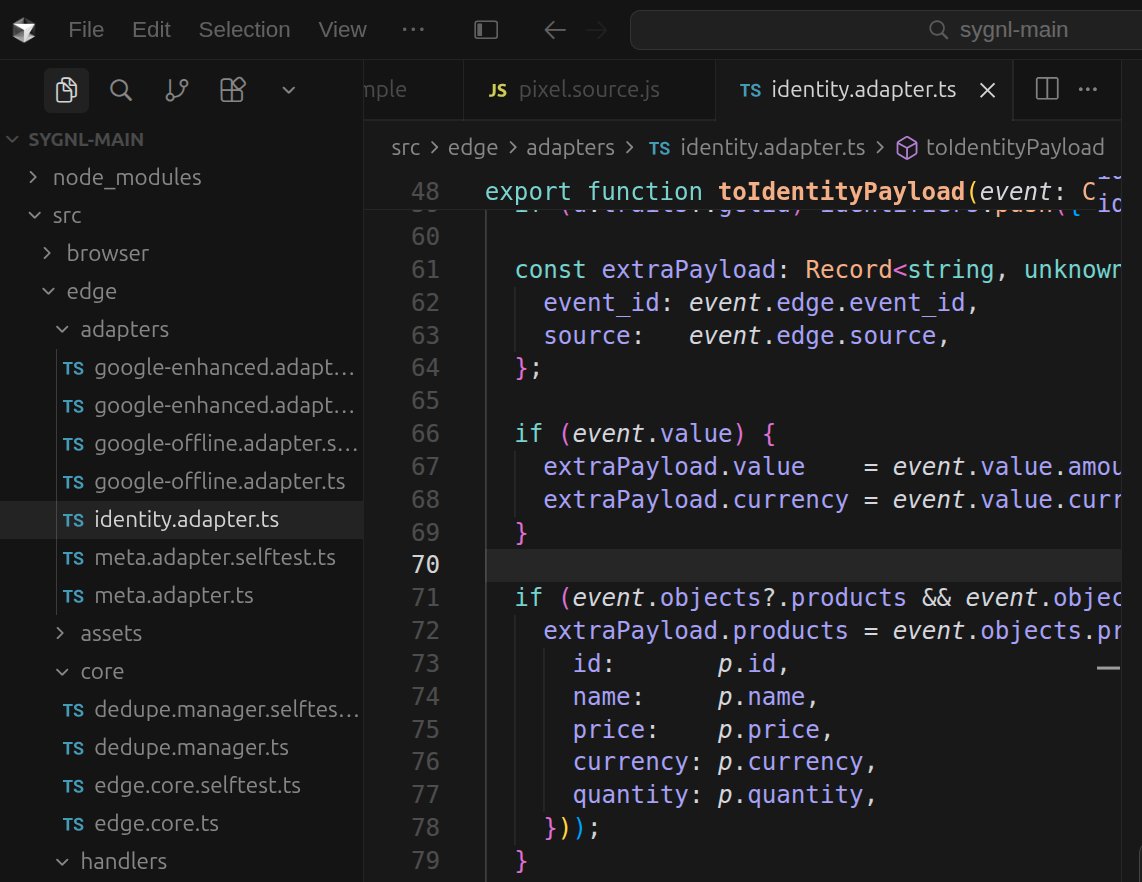Click the app logo icon in title bar
This screenshot has height=882, width=1142.
24,30
